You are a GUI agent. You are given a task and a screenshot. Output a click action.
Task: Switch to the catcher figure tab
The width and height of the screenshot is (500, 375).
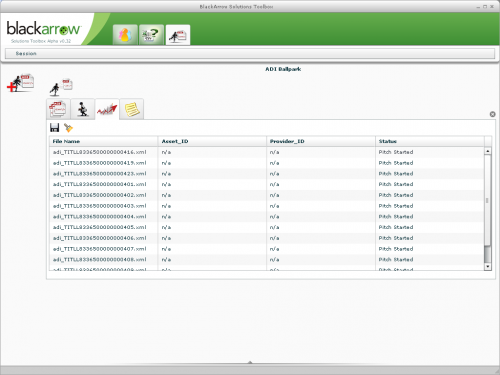point(83,109)
